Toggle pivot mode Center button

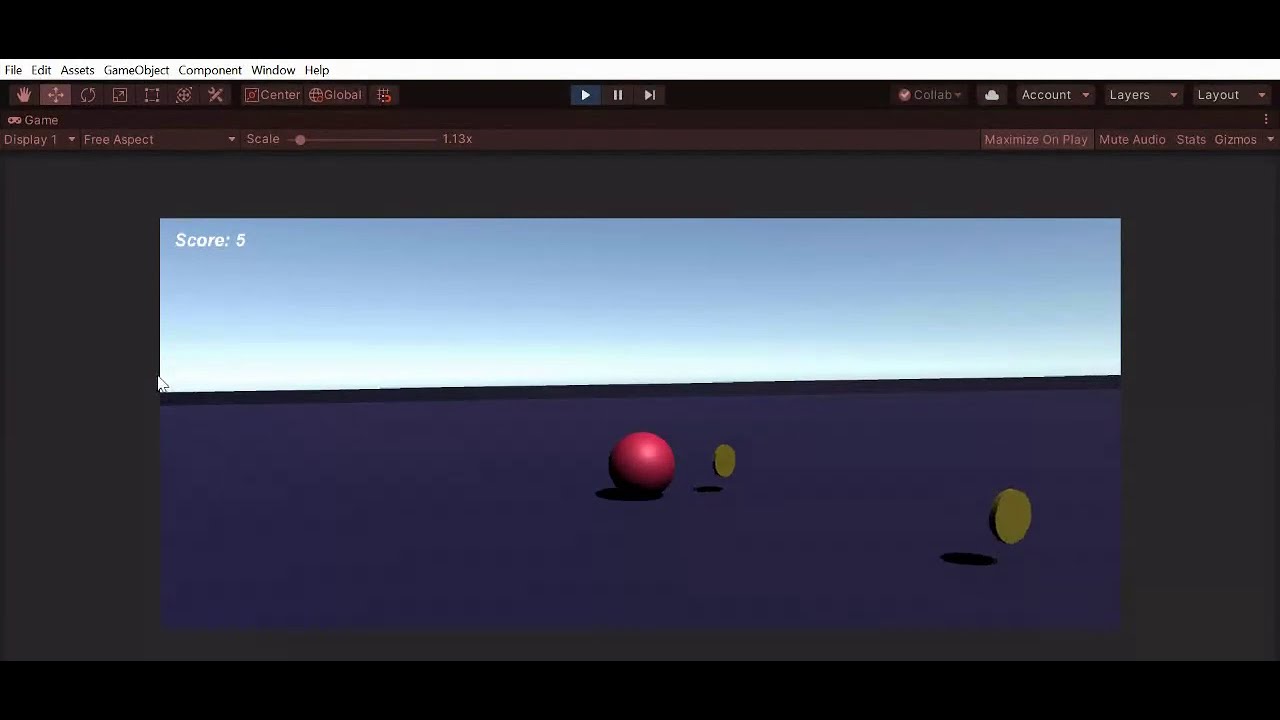coord(273,95)
